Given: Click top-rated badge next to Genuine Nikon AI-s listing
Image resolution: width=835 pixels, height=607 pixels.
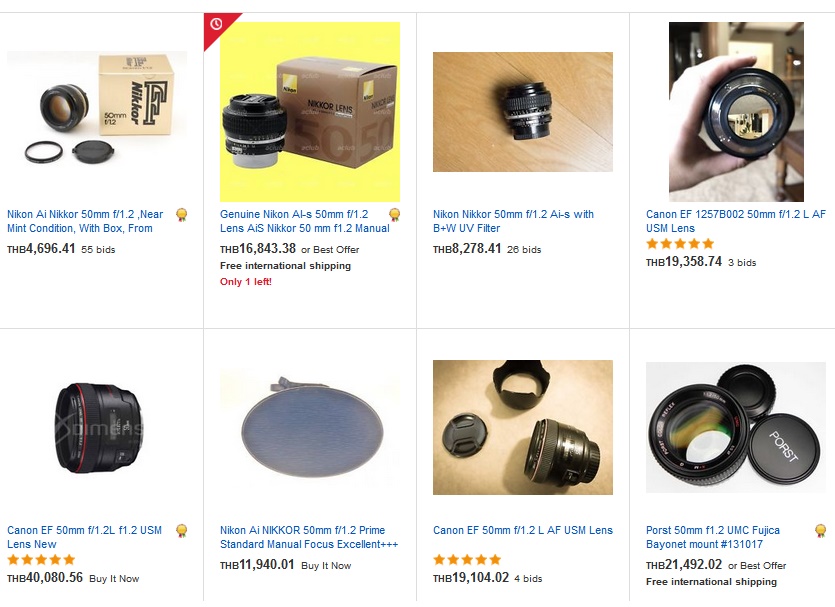Looking at the screenshot, I should 395,215.
